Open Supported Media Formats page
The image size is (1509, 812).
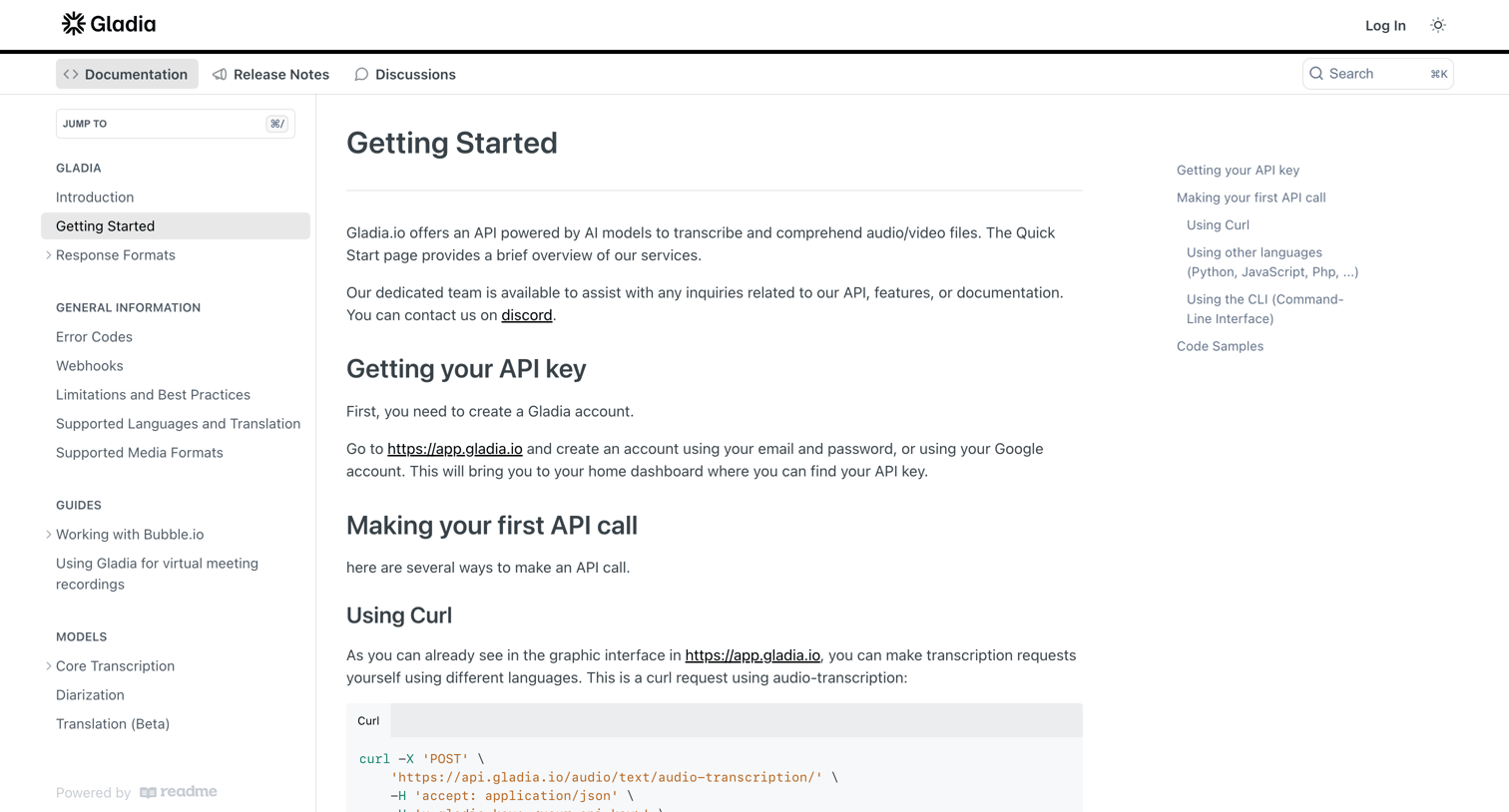(x=140, y=453)
